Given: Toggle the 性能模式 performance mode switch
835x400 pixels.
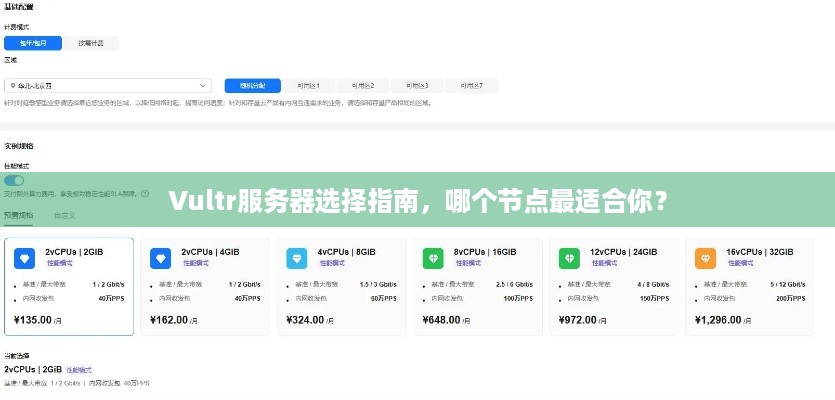Looking at the screenshot, I should (14, 181).
